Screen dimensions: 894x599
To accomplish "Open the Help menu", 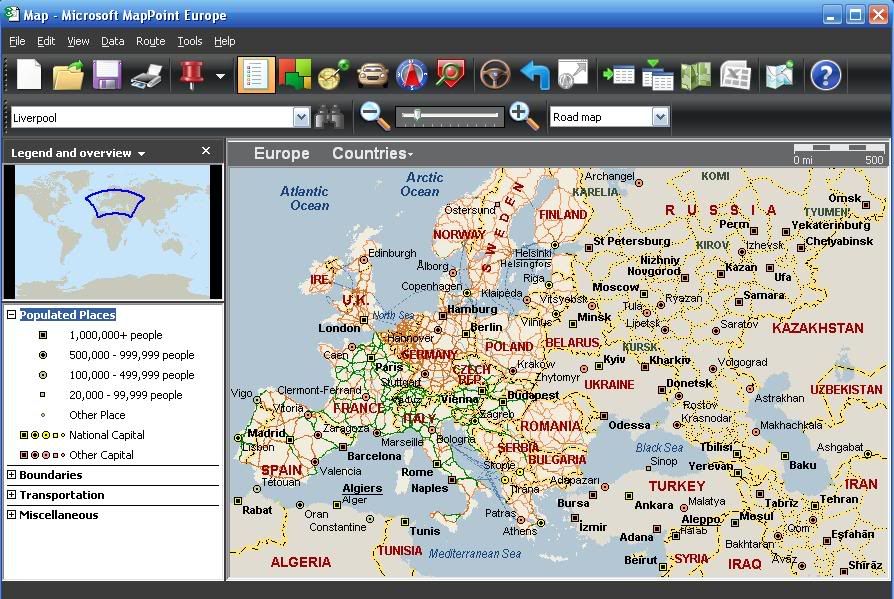I will 225,41.
